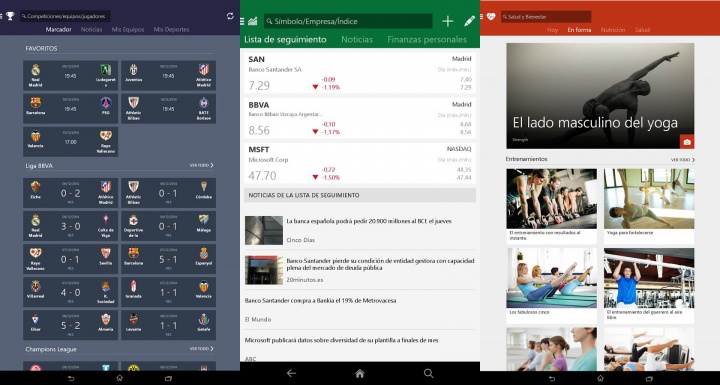This screenshot has width=720, height=385.
Task: Open camera slideshow icon on yoga article
Action: (x=687, y=142)
